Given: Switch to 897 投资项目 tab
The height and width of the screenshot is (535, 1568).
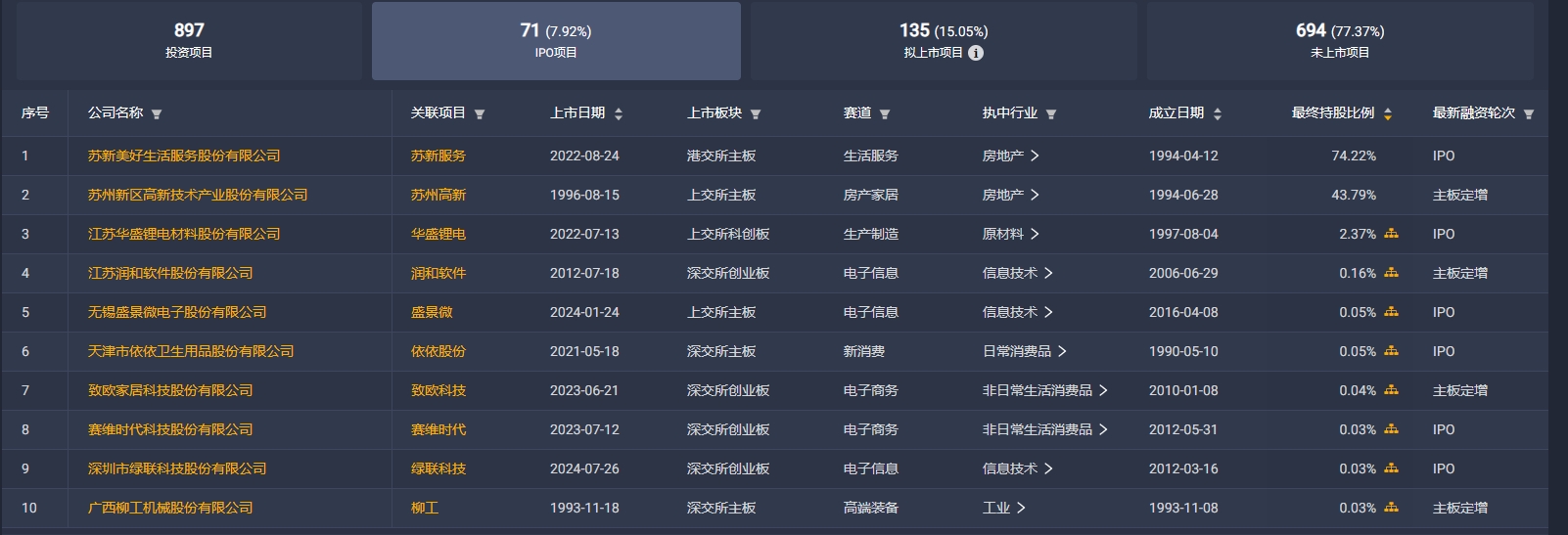Looking at the screenshot, I should (x=189, y=40).
